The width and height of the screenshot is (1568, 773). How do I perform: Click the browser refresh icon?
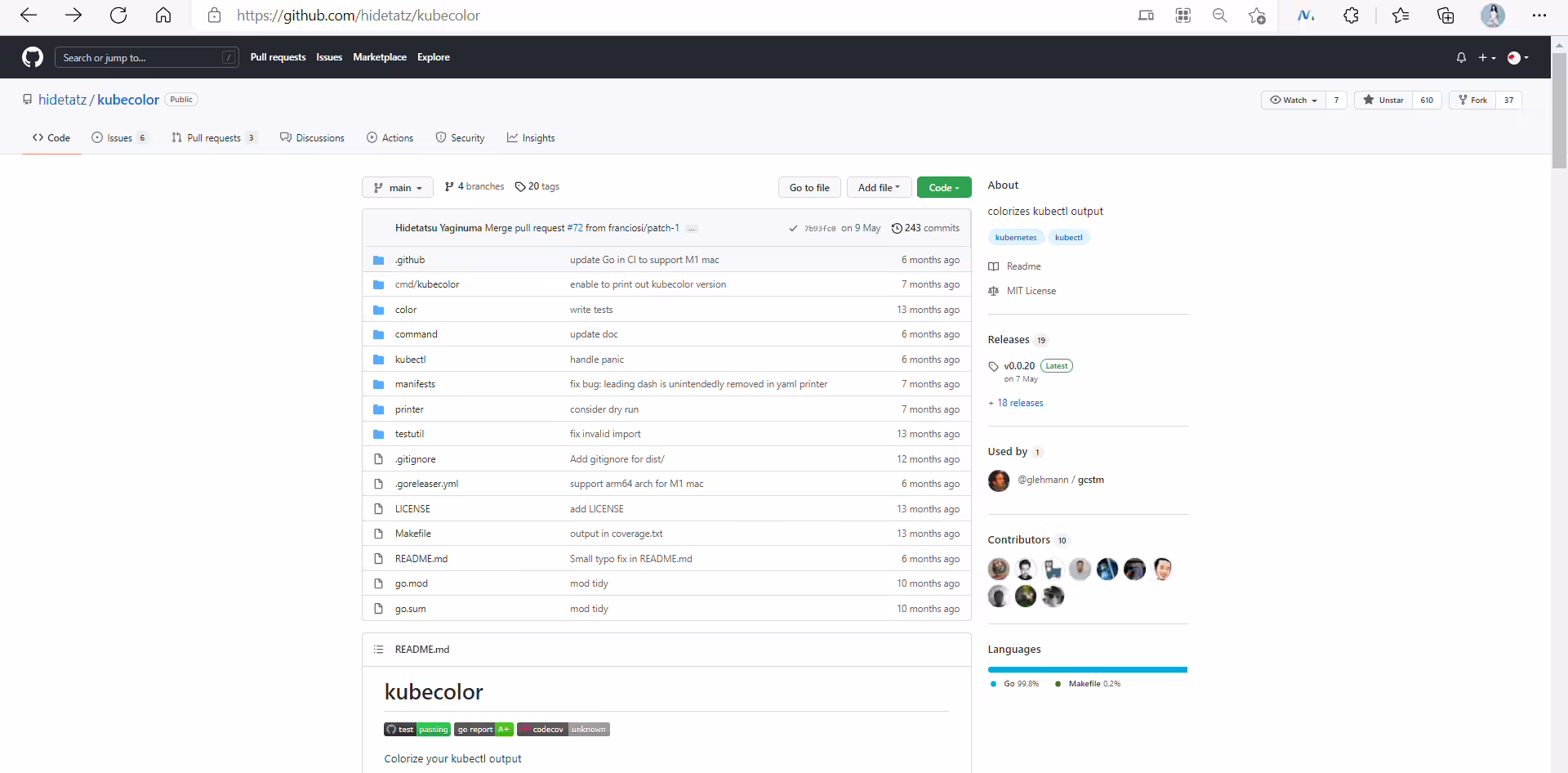(x=118, y=15)
